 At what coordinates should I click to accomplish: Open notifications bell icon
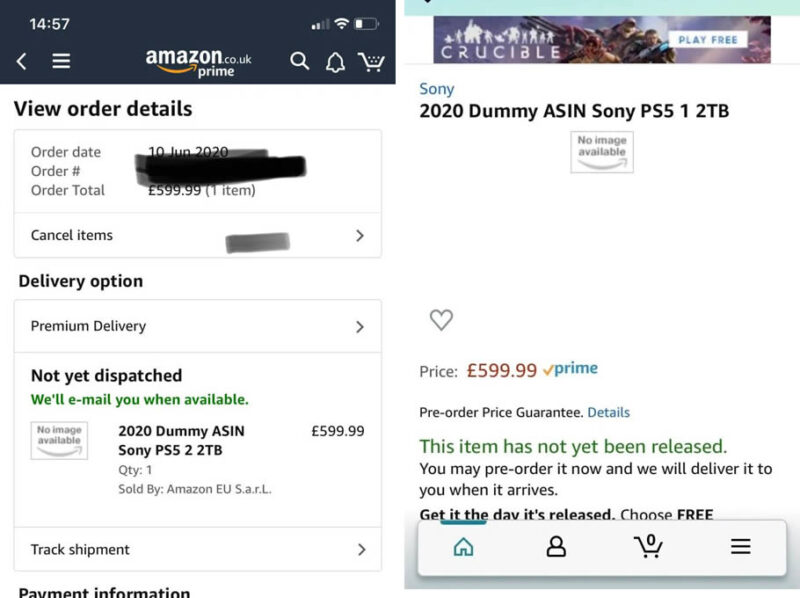click(335, 63)
